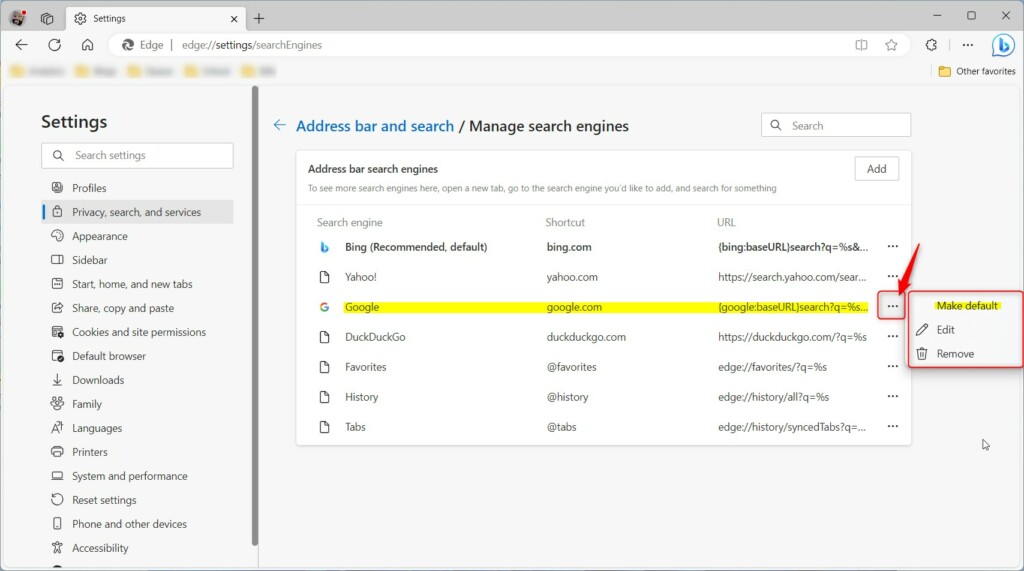Viewport: 1024px width, 571px height.
Task: Open Family settings
Action: [x=137, y=404]
